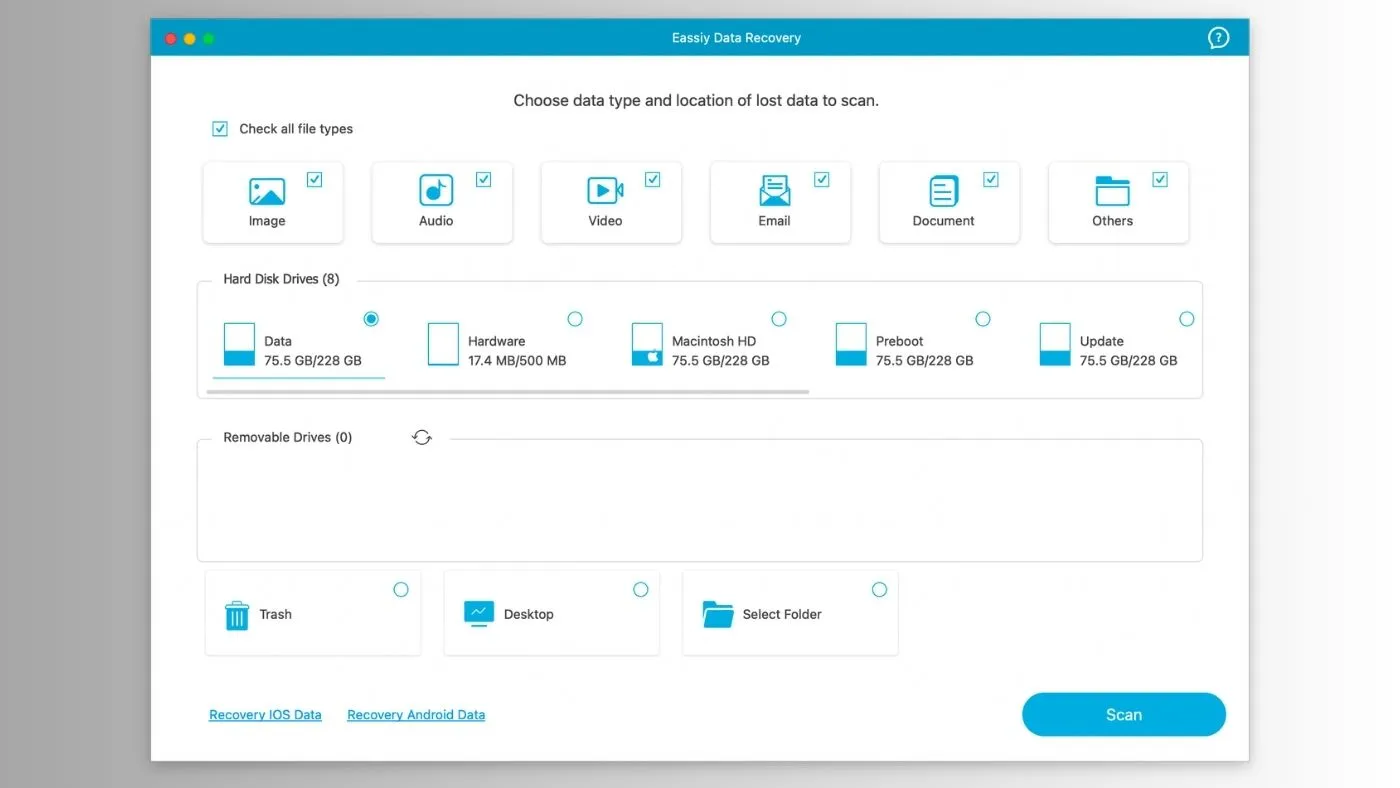Screen dimensions: 1400x788
Task: Uncheck the Document checkbox
Action: (x=990, y=180)
